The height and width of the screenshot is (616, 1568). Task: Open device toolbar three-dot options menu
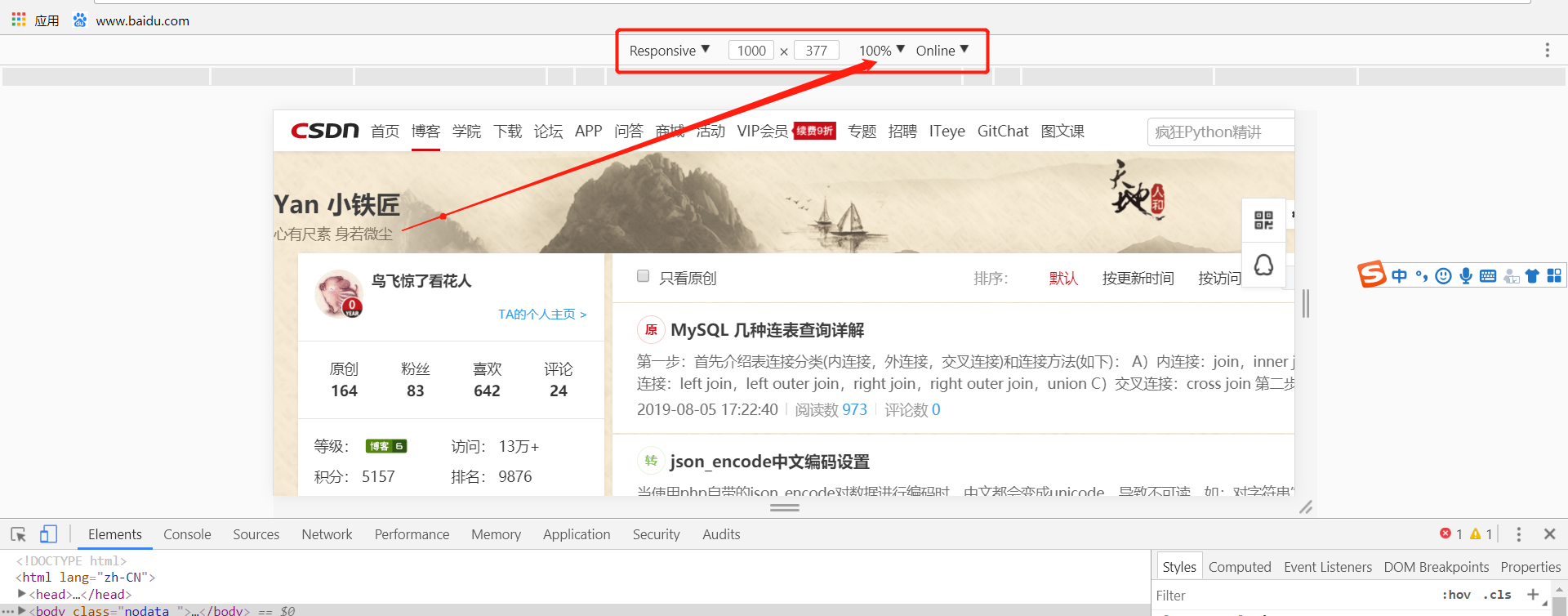coord(1547,51)
